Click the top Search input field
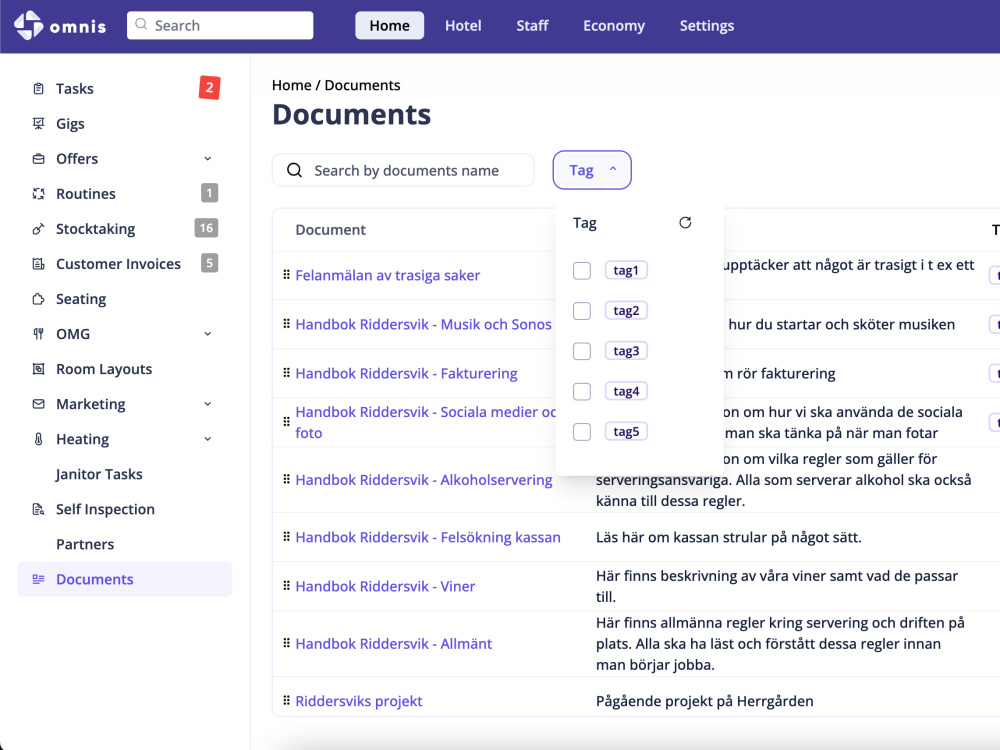This screenshot has height=750, width=1000. pos(220,26)
